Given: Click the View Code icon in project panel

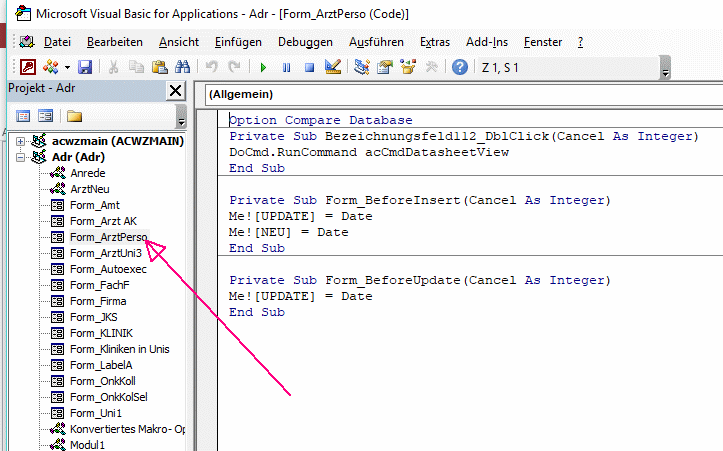Looking at the screenshot, I should coord(23,116).
